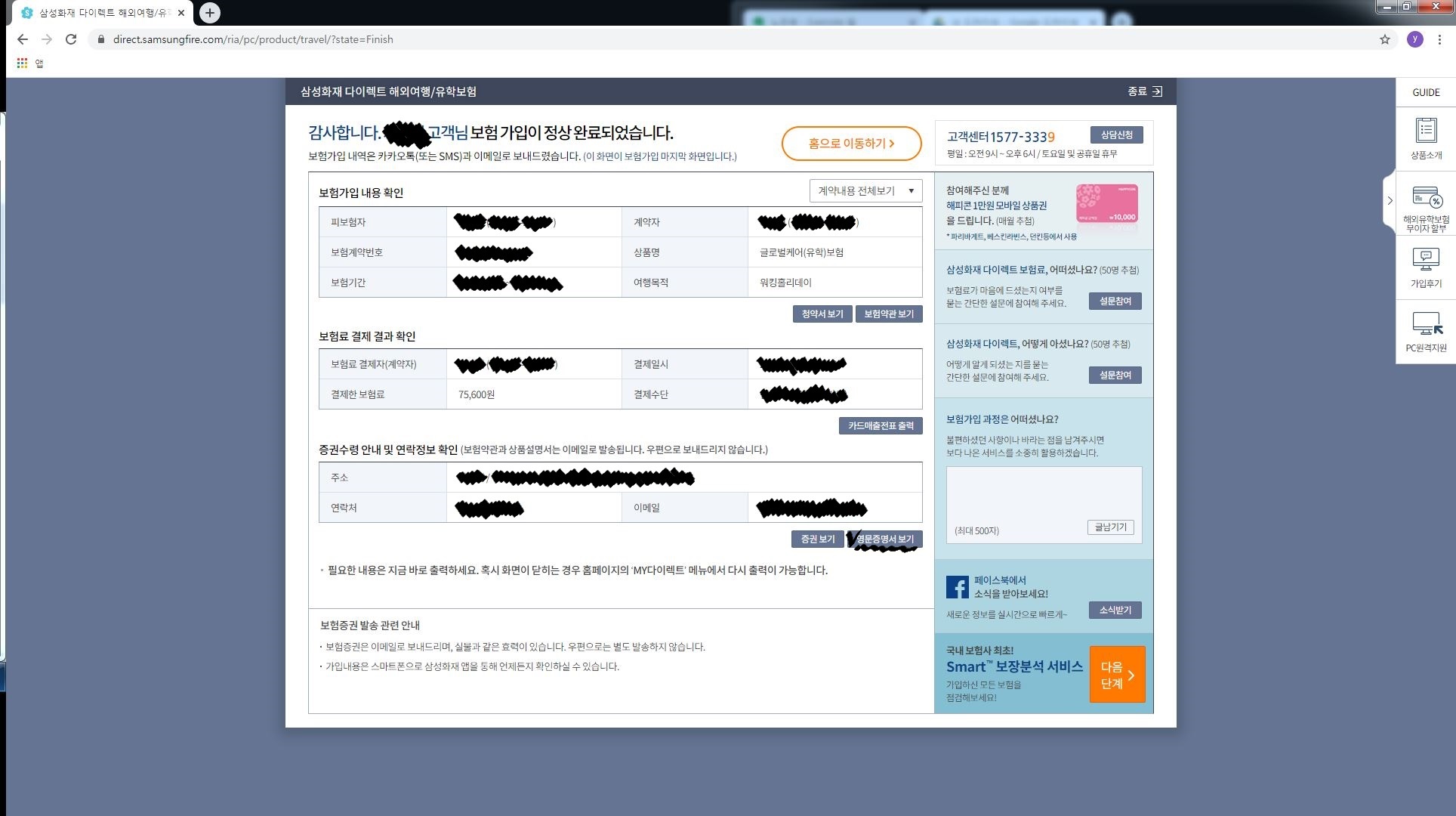Click 소식받기 for Facebook news
Viewport: 1456px width, 816px height.
tap(1115, 610)
